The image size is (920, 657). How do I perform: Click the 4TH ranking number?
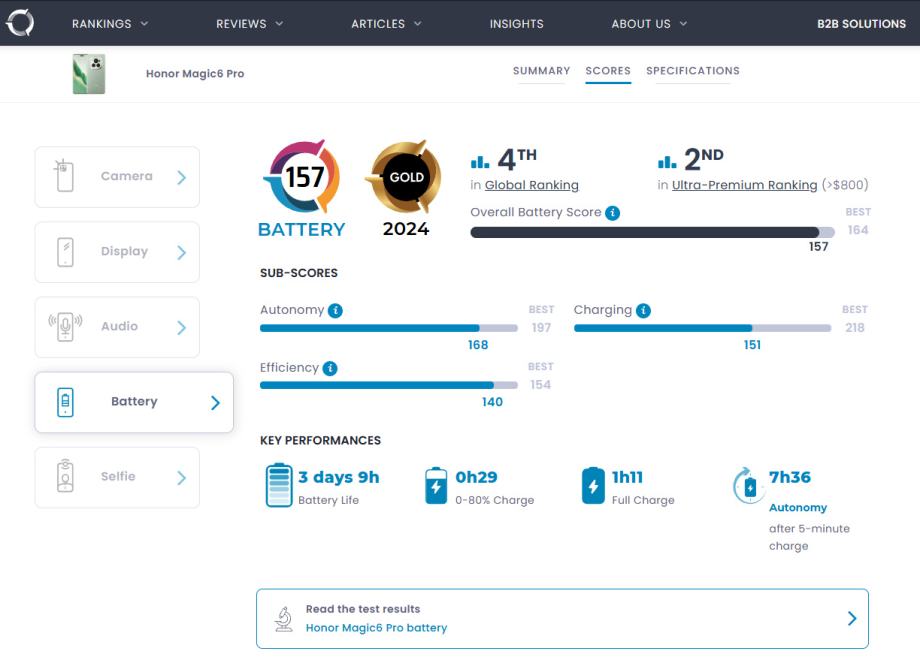point(517,160)
